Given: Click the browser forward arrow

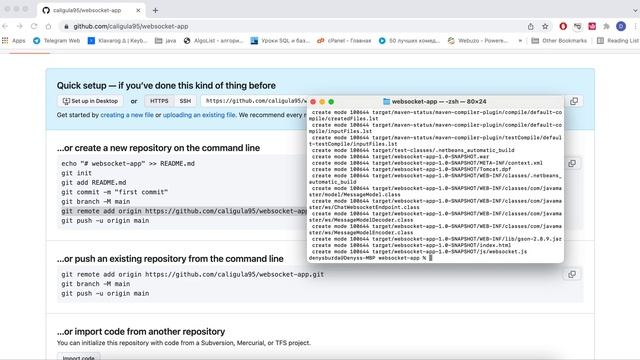Looking at the screenshot, I should [20, 26].
